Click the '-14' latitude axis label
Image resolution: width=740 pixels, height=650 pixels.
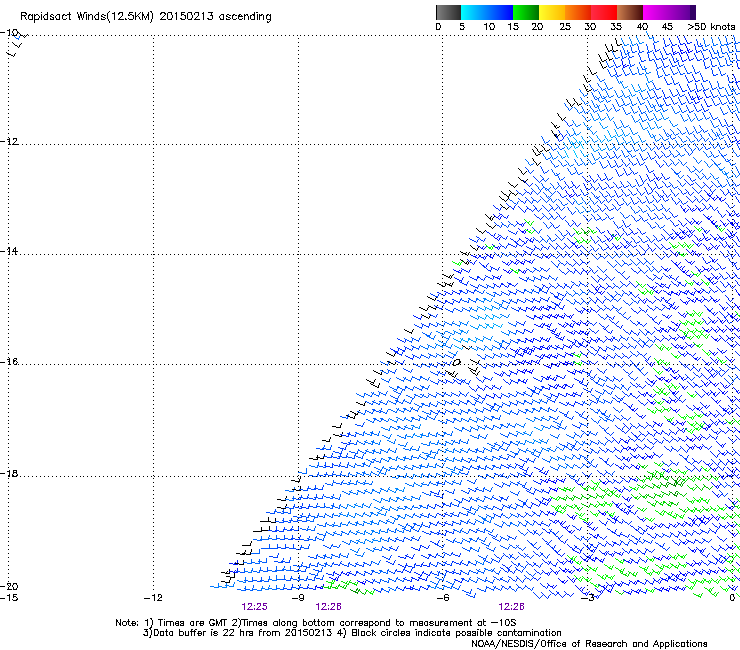[9, 251]
